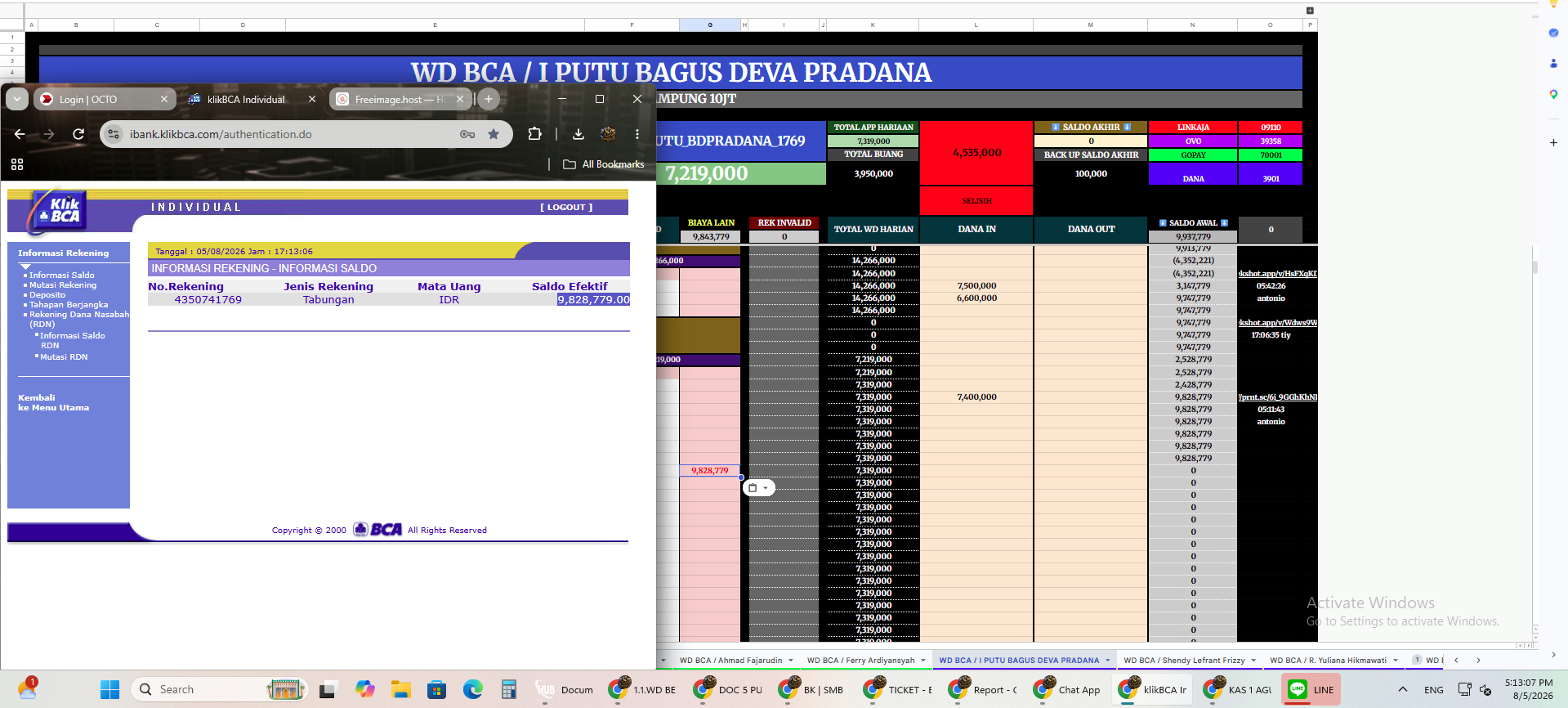Image resolution: width=1568 pixels, height=708 pixels.
Task: Show hidden system tray icons
Action: coord(1403,690)
